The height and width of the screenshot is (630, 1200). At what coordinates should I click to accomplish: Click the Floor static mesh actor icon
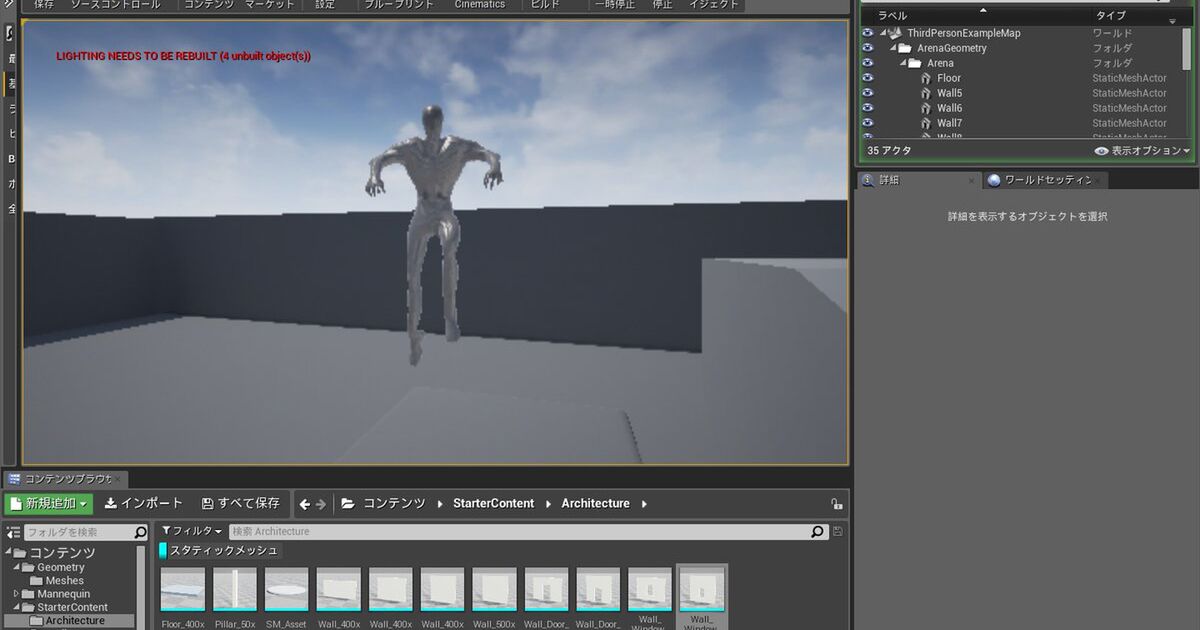pos(926,78)
